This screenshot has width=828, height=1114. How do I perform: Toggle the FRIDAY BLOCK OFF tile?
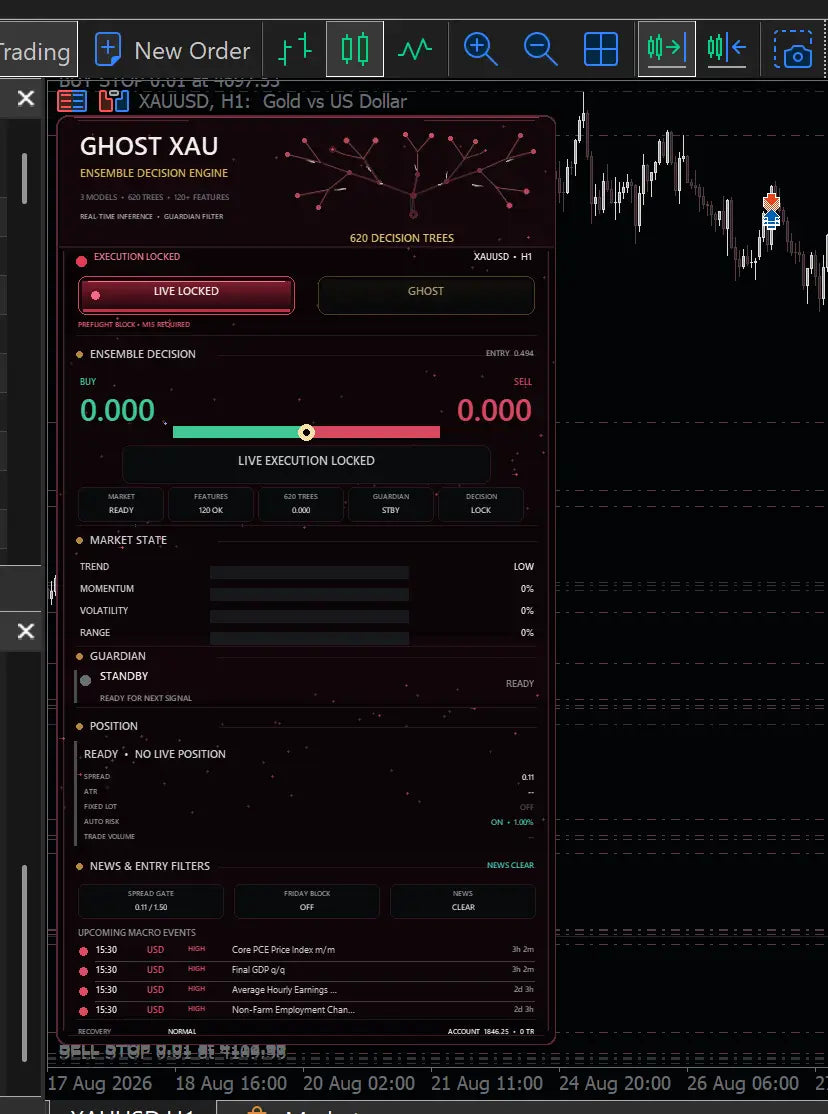coord(306,901)
